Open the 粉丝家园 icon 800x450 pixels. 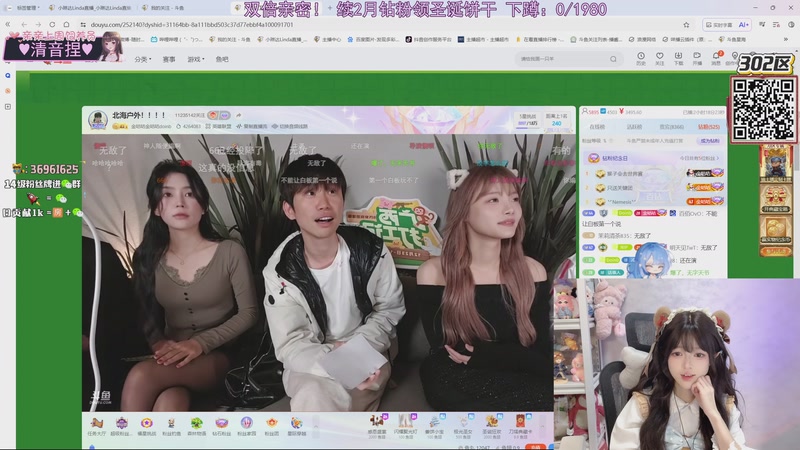(x=246, y=426)
